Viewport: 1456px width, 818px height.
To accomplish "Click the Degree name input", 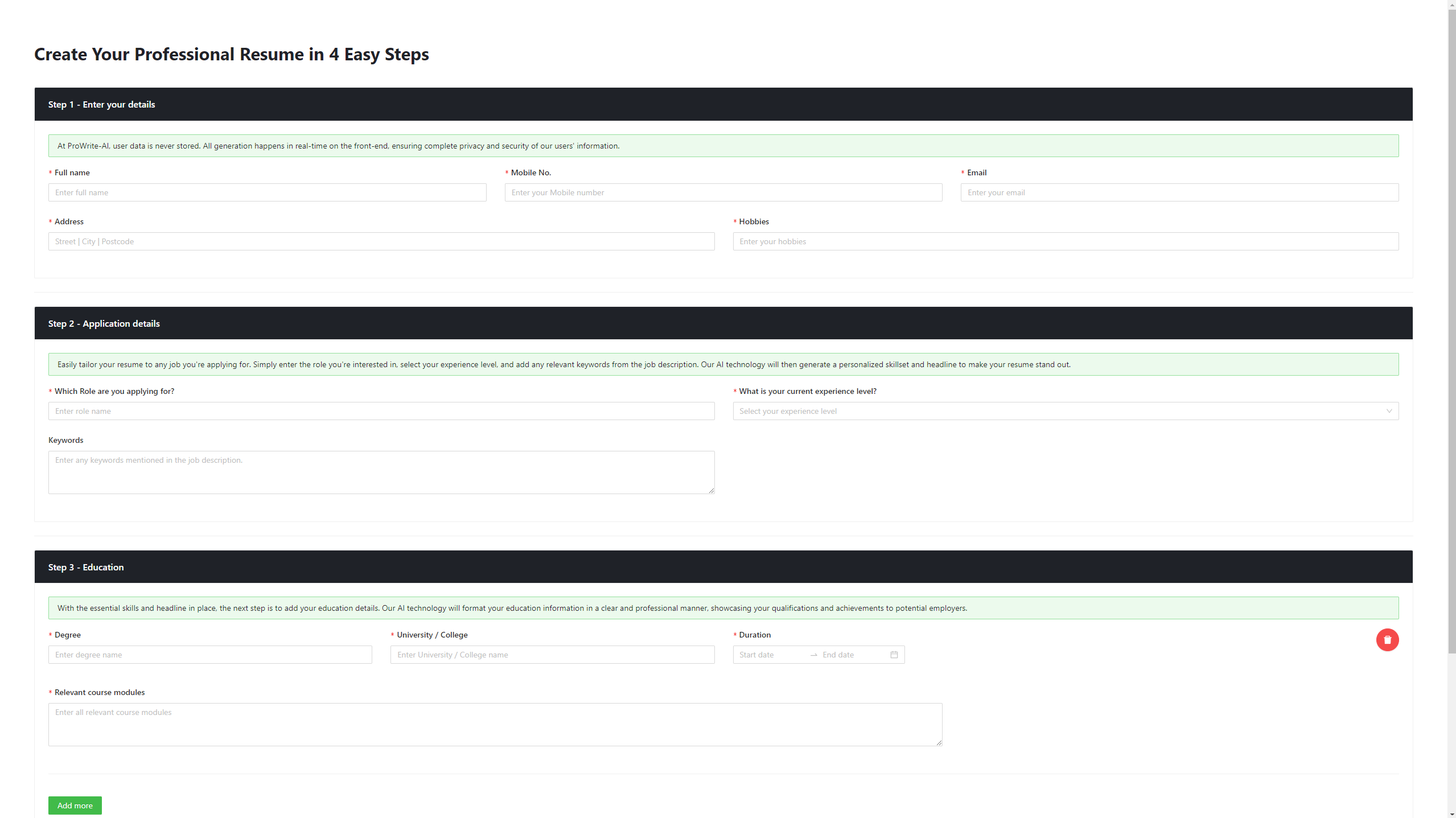I will pos(209,655).
